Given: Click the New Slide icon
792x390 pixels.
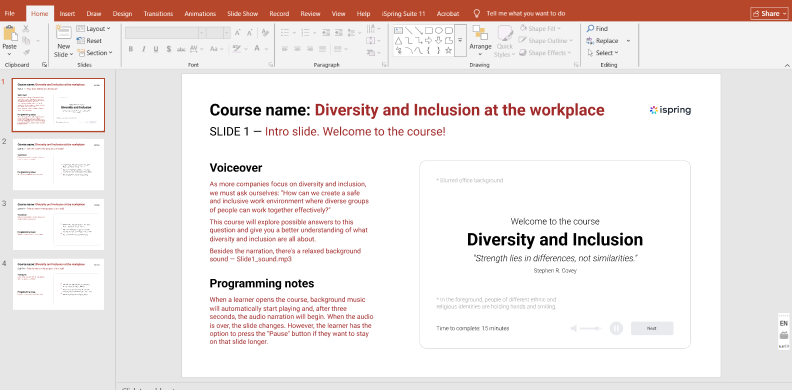Looking at the screenshot, I should [63, 33].
